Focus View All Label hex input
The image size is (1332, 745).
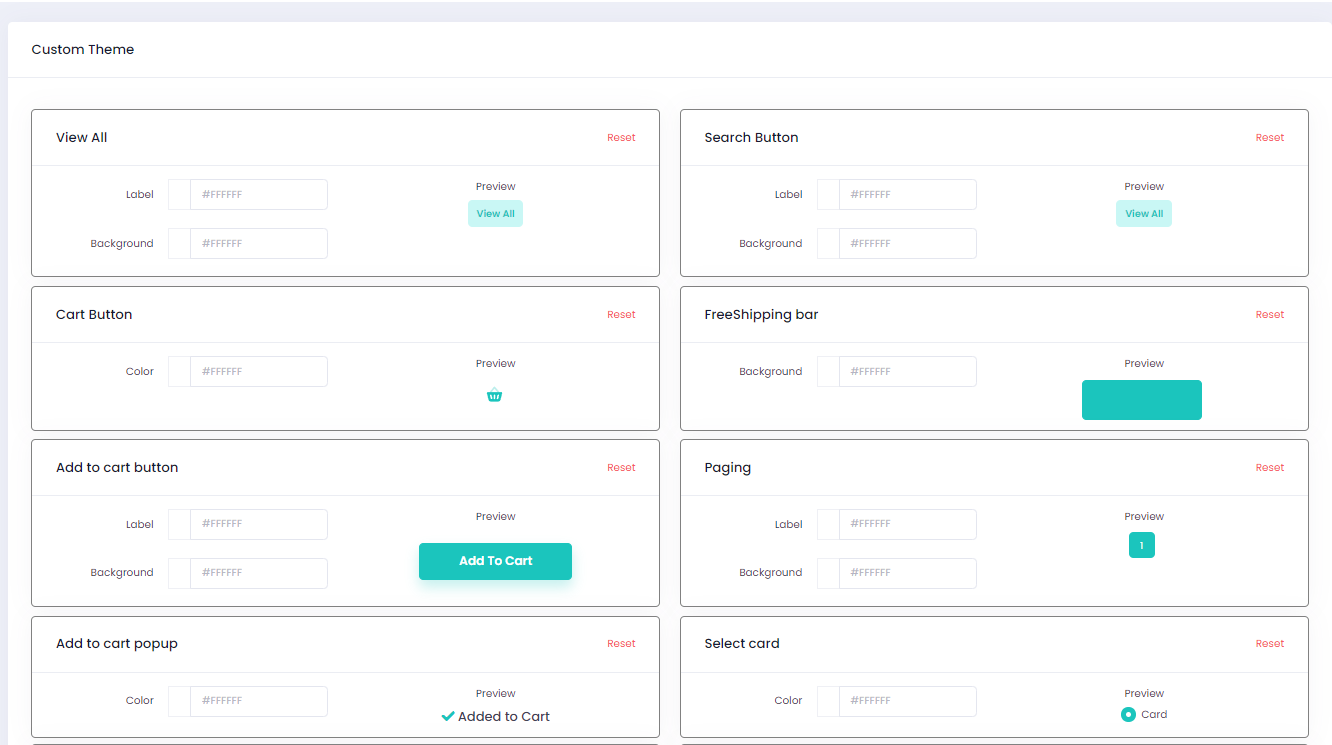[259, 195]
